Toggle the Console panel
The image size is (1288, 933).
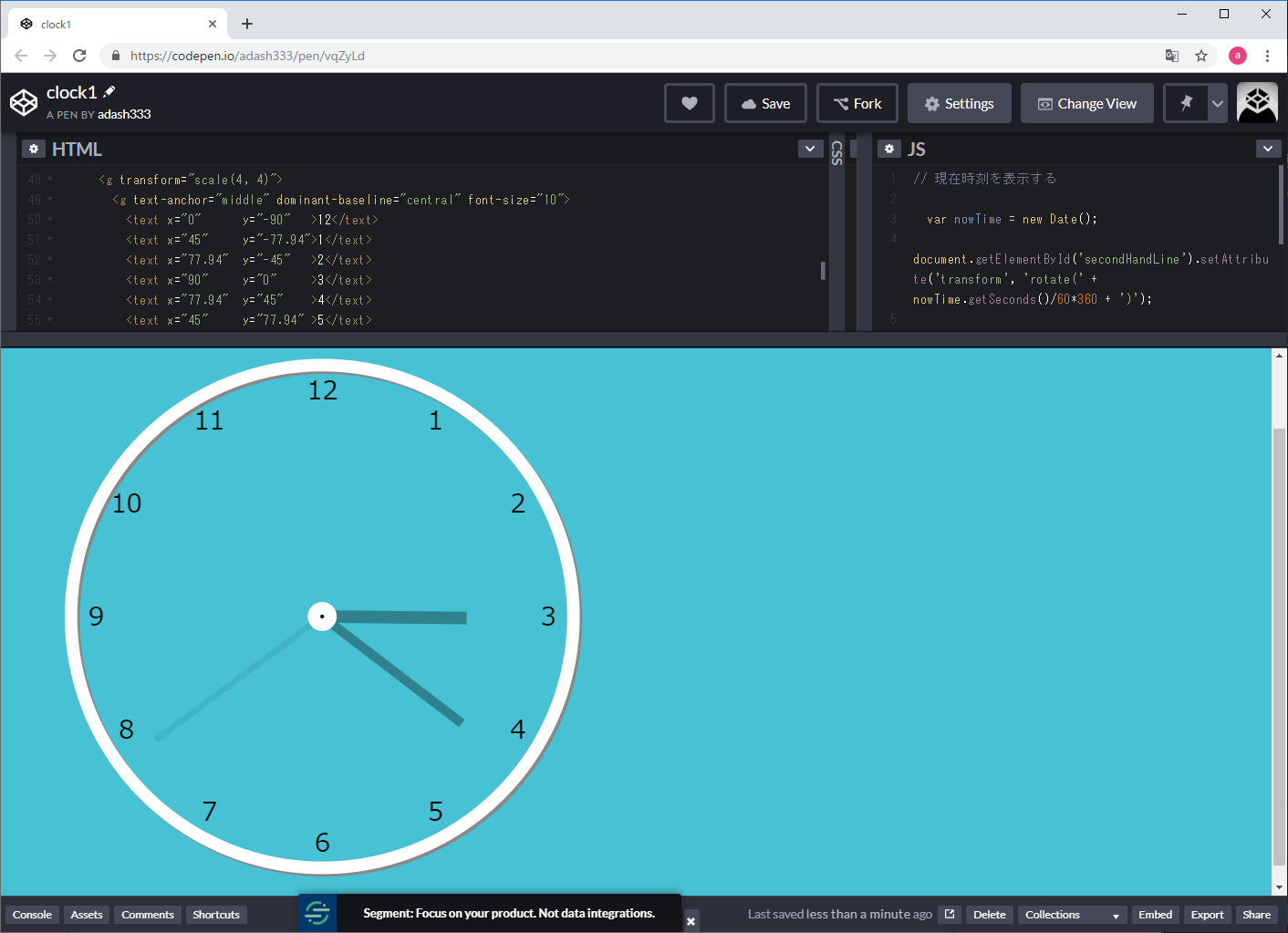coord(32,915)
